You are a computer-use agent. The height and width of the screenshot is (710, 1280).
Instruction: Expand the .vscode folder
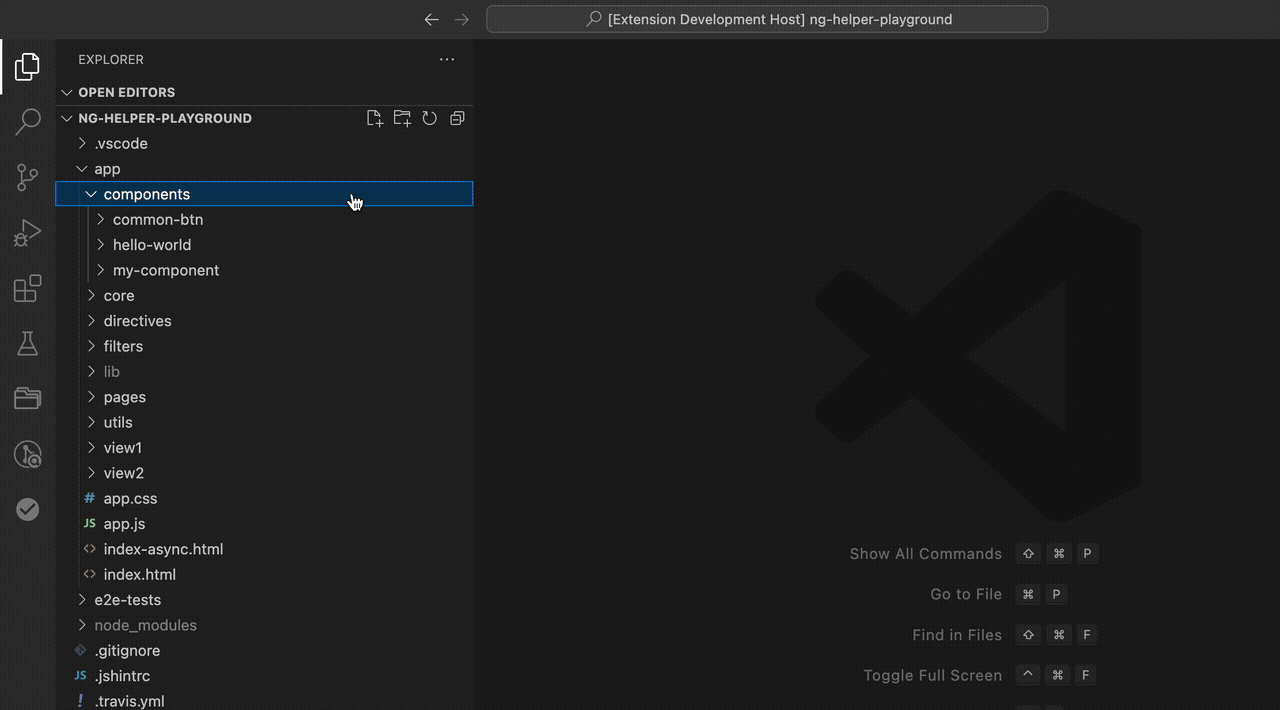pos(264,143)
